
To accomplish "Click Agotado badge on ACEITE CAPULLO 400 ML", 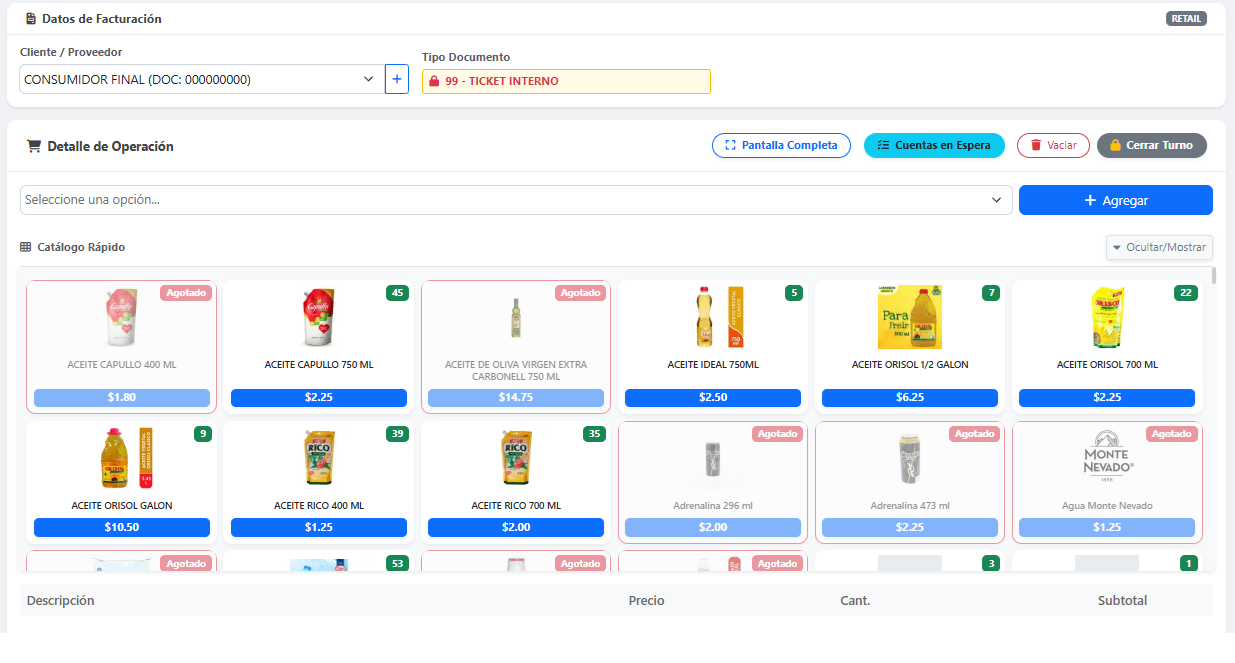I will pos(186,293).
